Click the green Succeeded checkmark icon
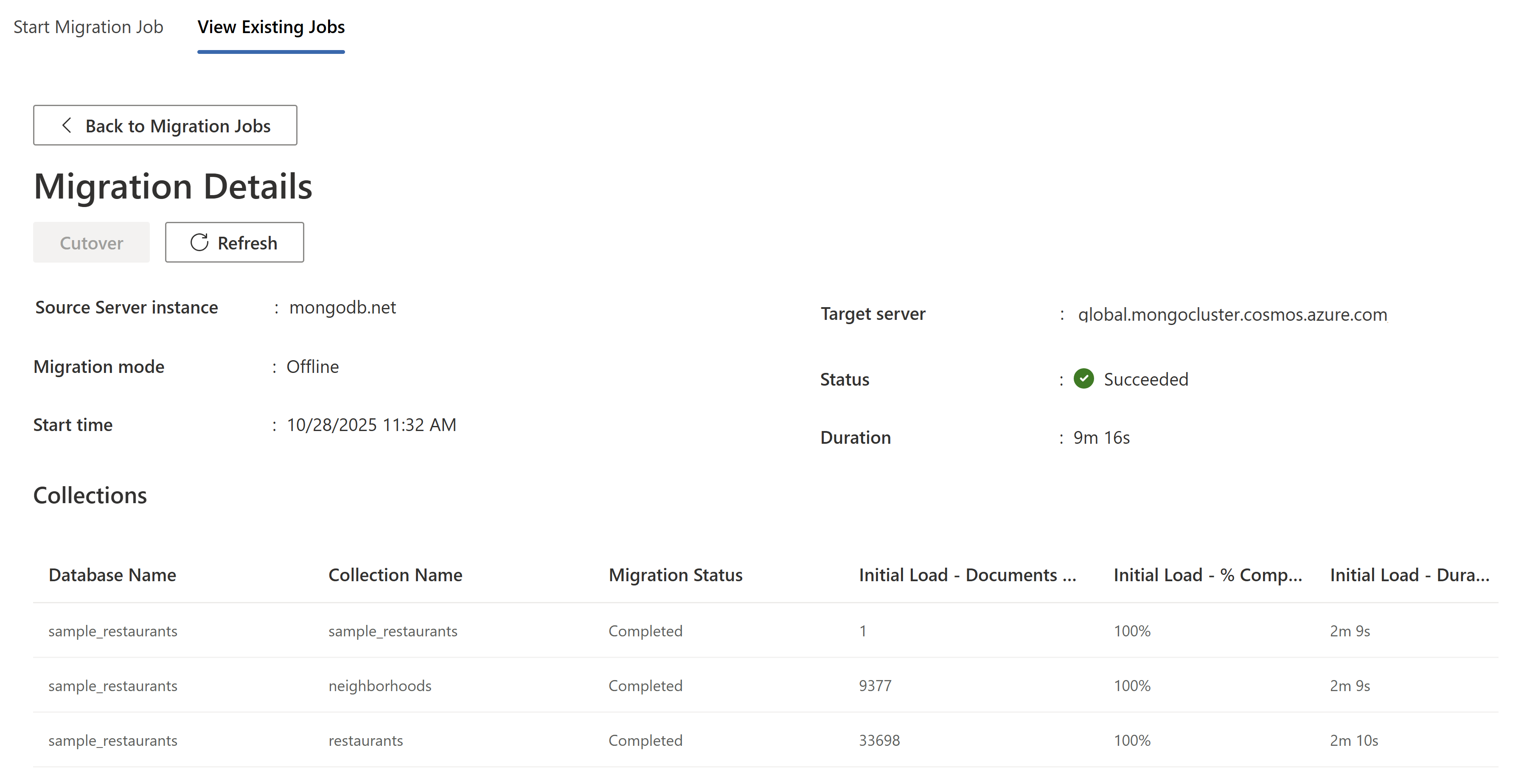This screenshot has width=1524, height=784. click(1083, 378)
